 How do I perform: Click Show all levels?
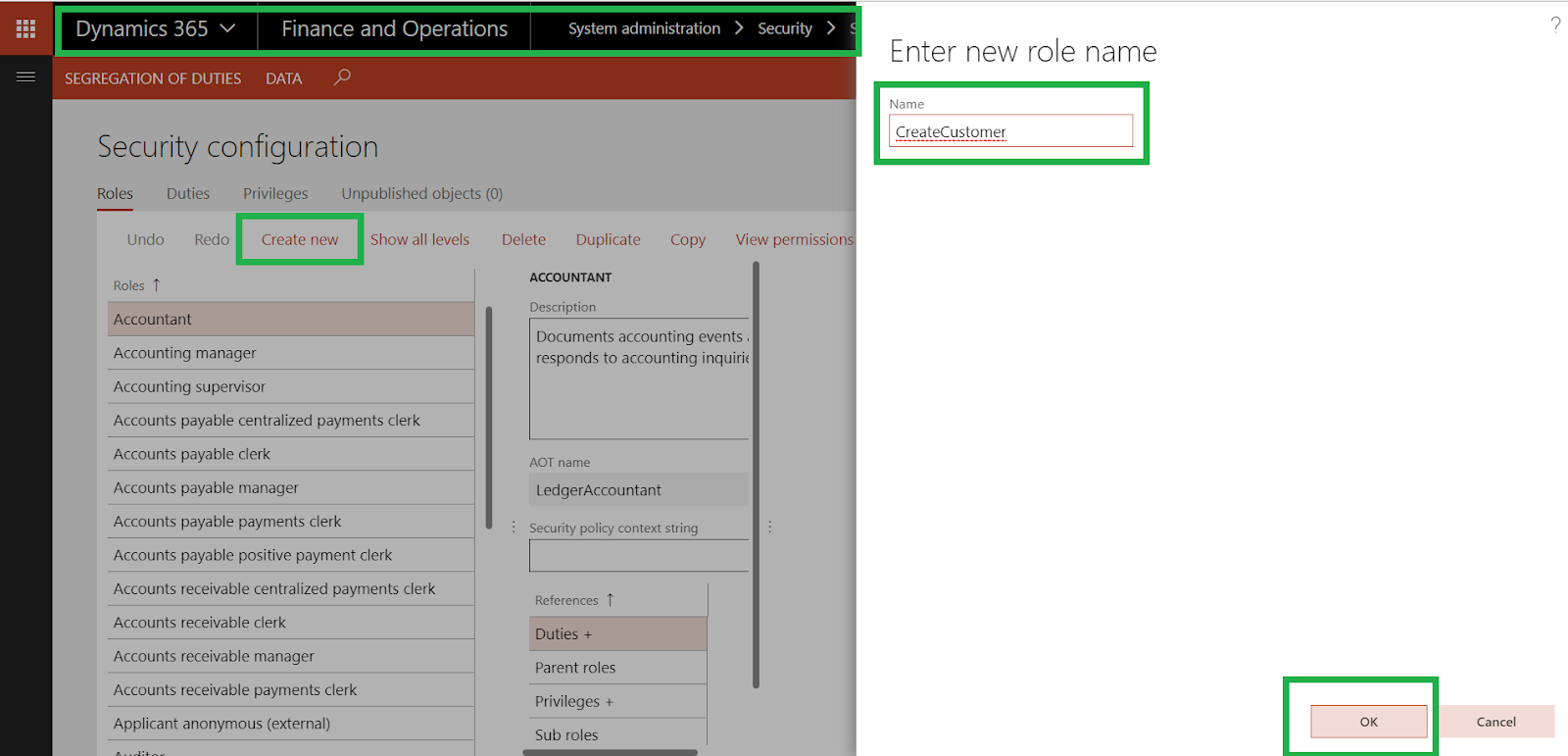(x=419, y=239)
